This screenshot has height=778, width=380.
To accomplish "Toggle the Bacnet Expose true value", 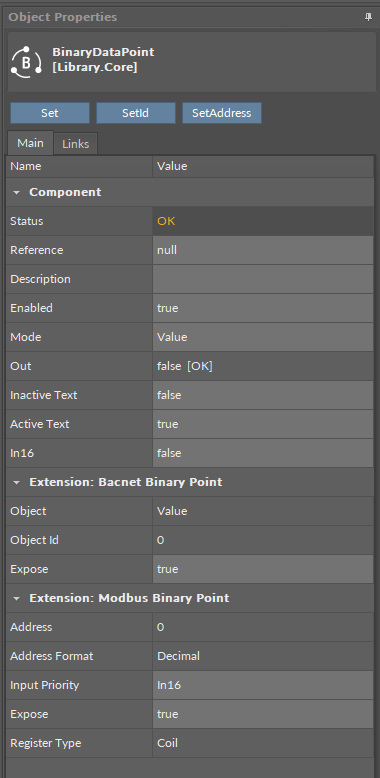I will click(263, 569).
